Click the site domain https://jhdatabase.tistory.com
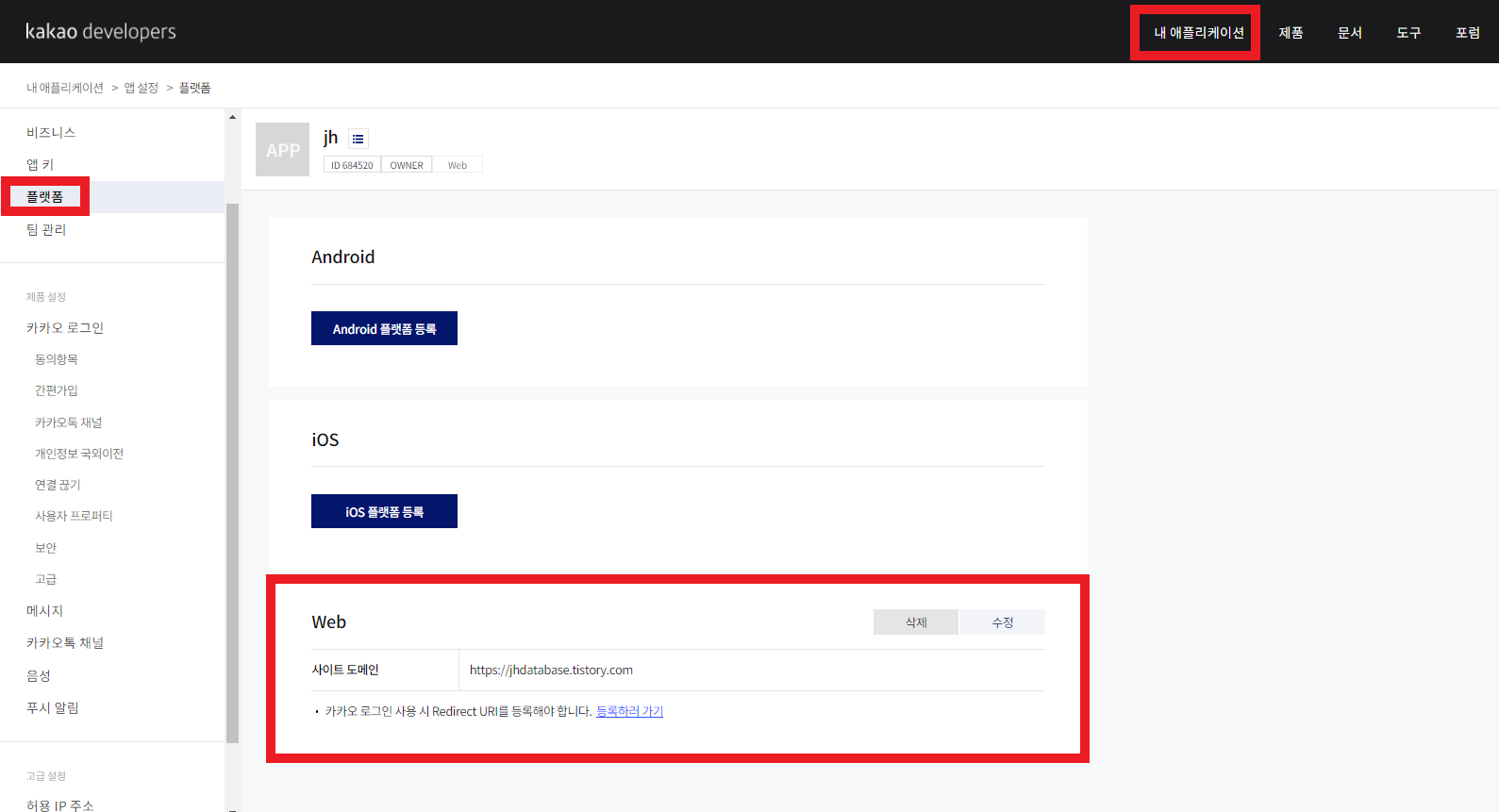1499x812 pixels. pos(551,670)
